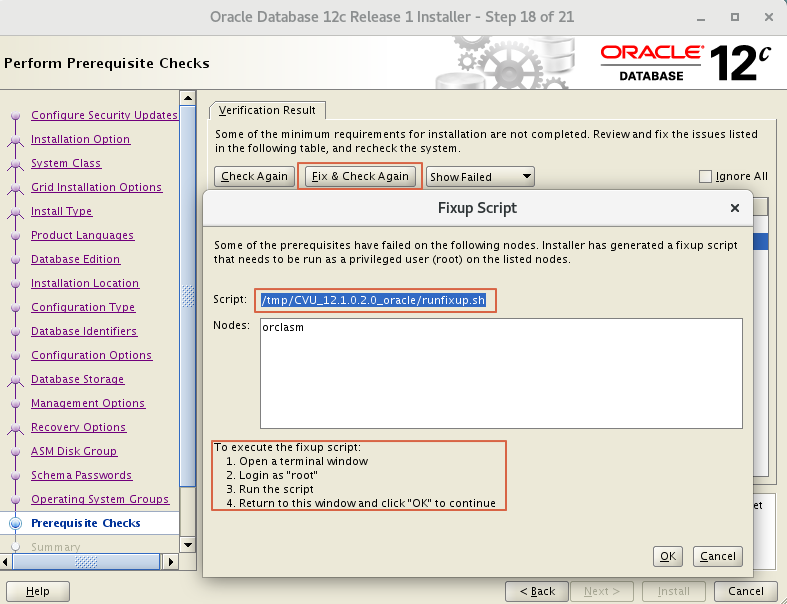This screenshot has width=787, height=604.
Task: Maximize the installer window
Action: 733,16
